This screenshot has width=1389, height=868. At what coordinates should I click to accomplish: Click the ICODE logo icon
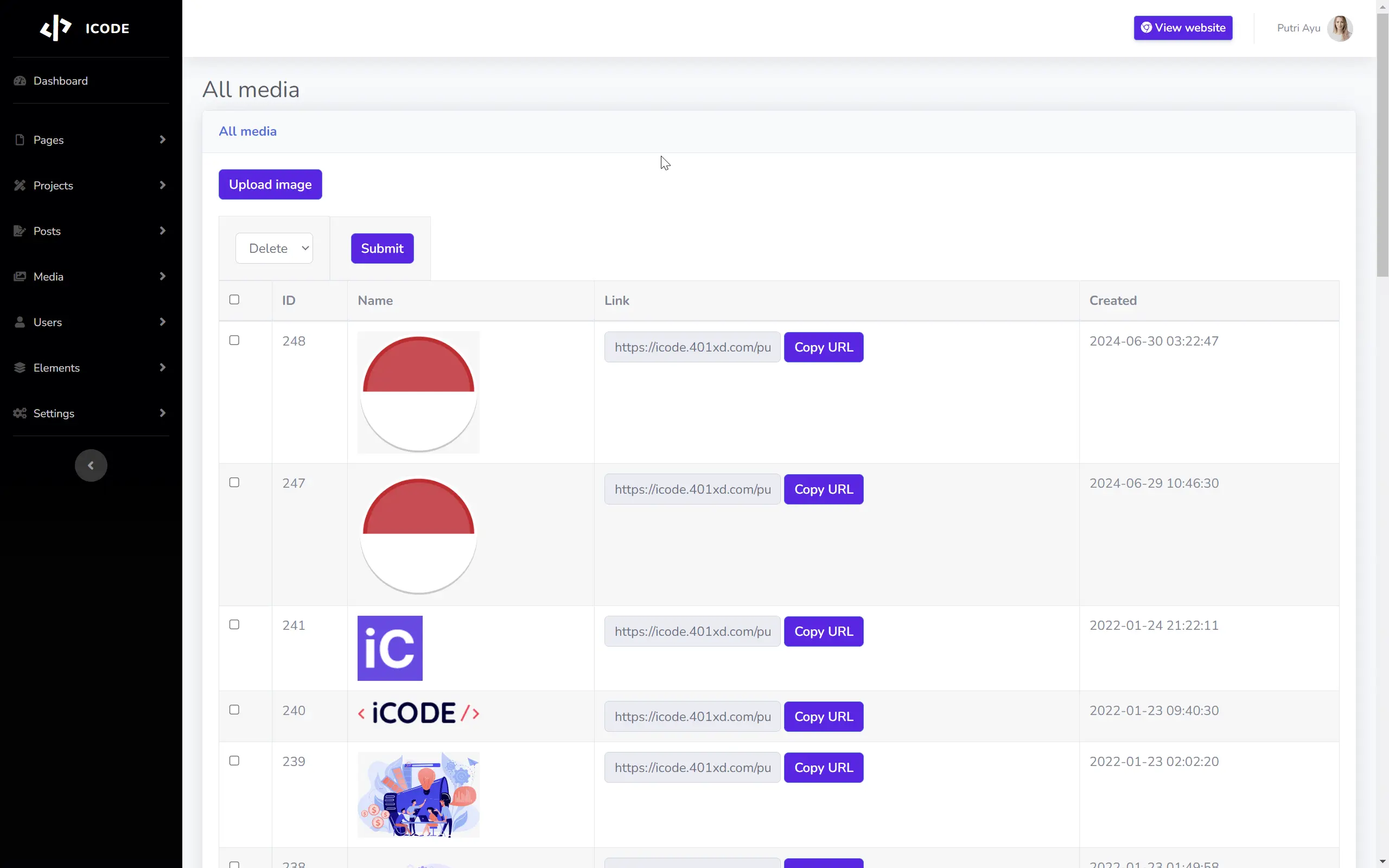[56, 28]
